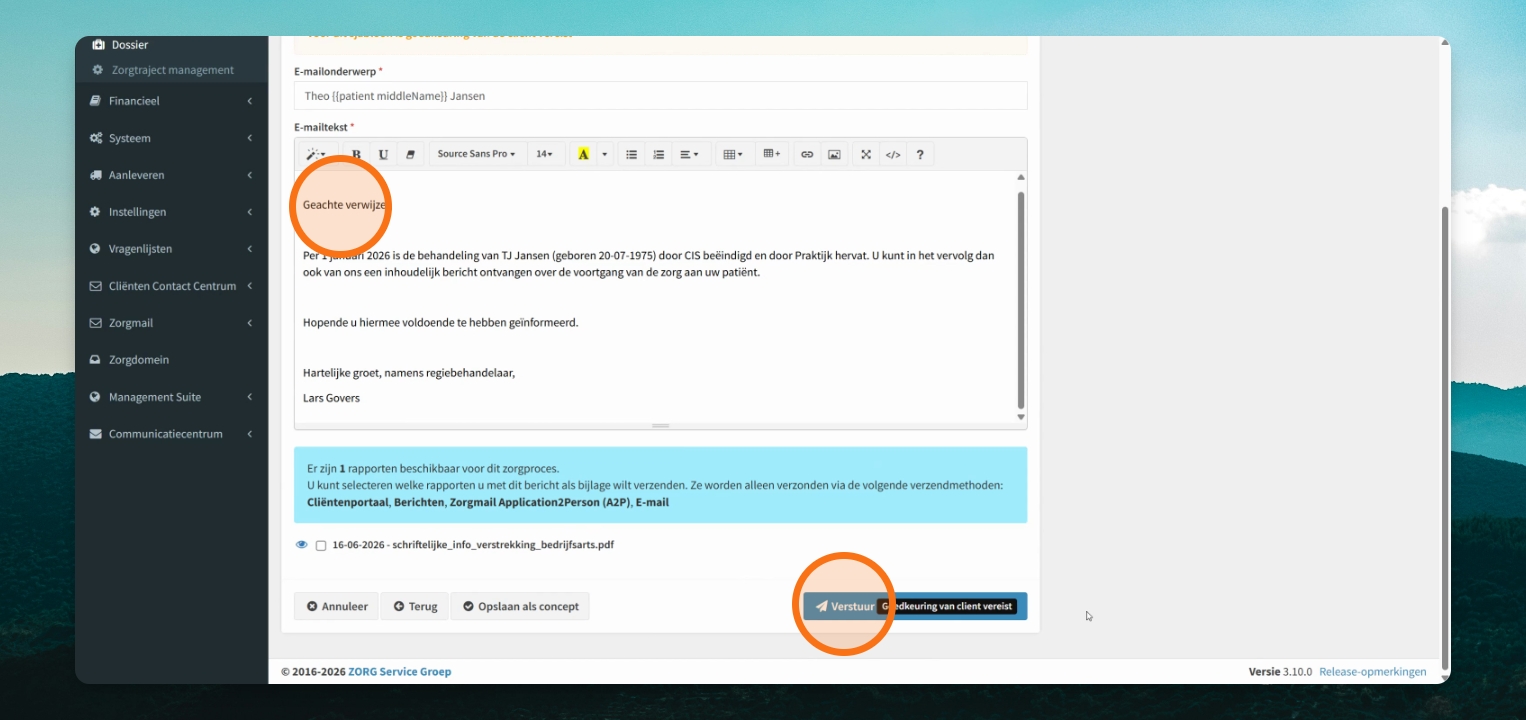Save with Opslaan als concept button

click(520, 606)
